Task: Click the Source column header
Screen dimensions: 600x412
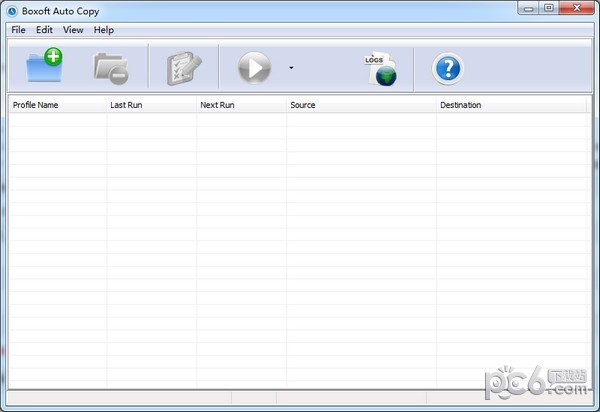Action: pos(361,105)
